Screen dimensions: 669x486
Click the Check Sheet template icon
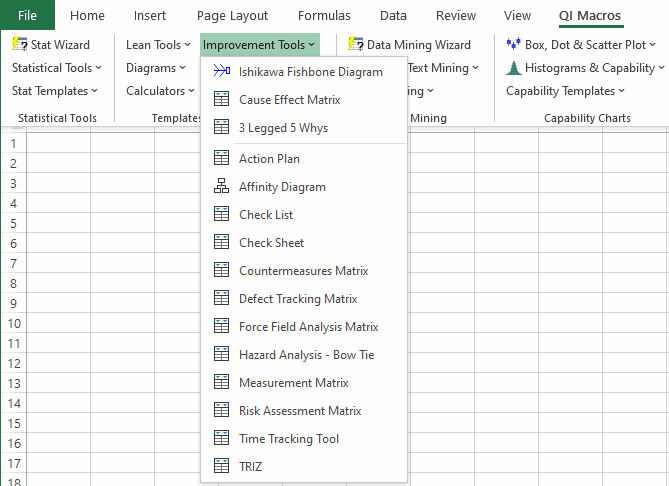point(221,242)
